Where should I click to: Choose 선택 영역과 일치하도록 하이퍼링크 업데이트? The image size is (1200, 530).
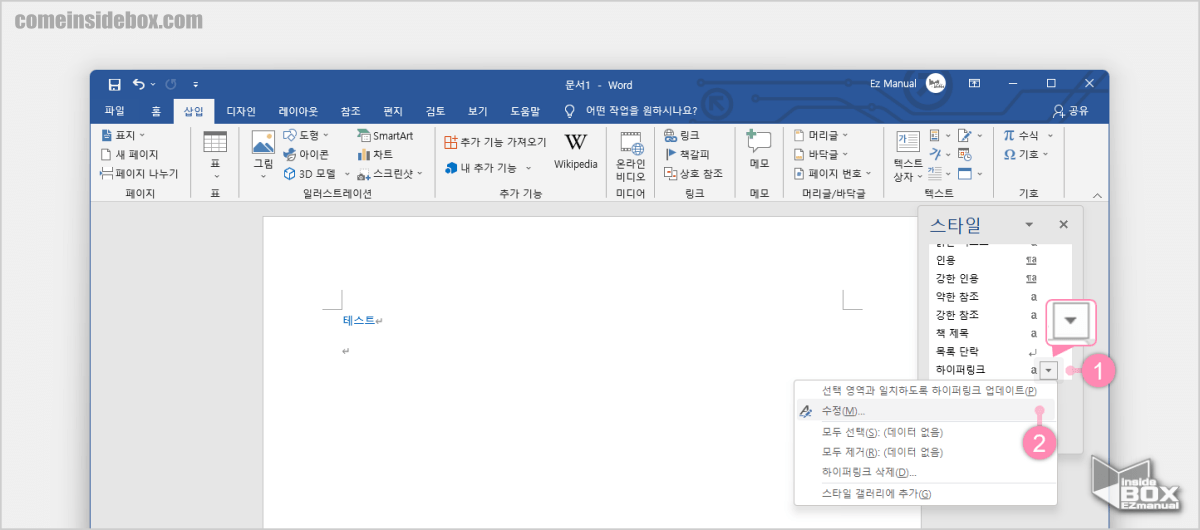pos(925,391)
